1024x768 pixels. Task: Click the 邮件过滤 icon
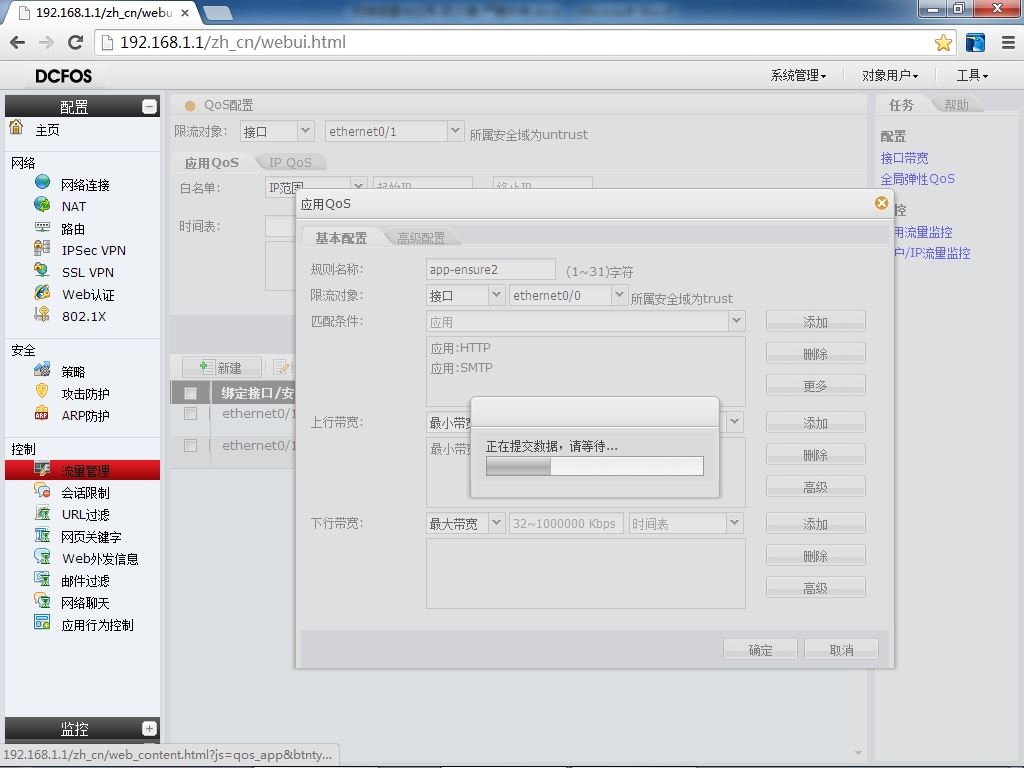click(x=42, y=579)
